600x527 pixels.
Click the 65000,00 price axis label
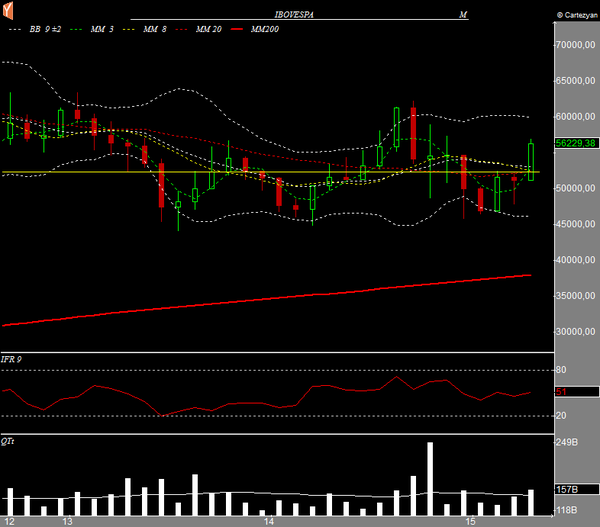(x=576, y=81)
